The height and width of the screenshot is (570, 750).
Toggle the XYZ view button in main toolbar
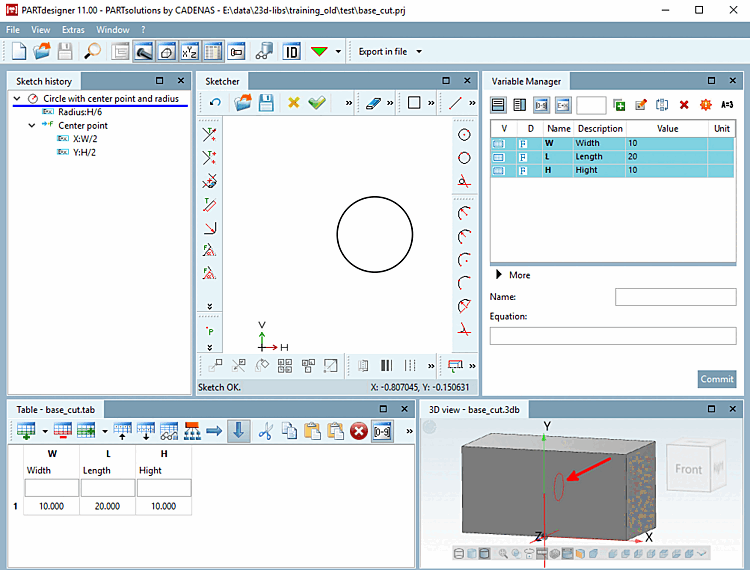pos(189,51)
